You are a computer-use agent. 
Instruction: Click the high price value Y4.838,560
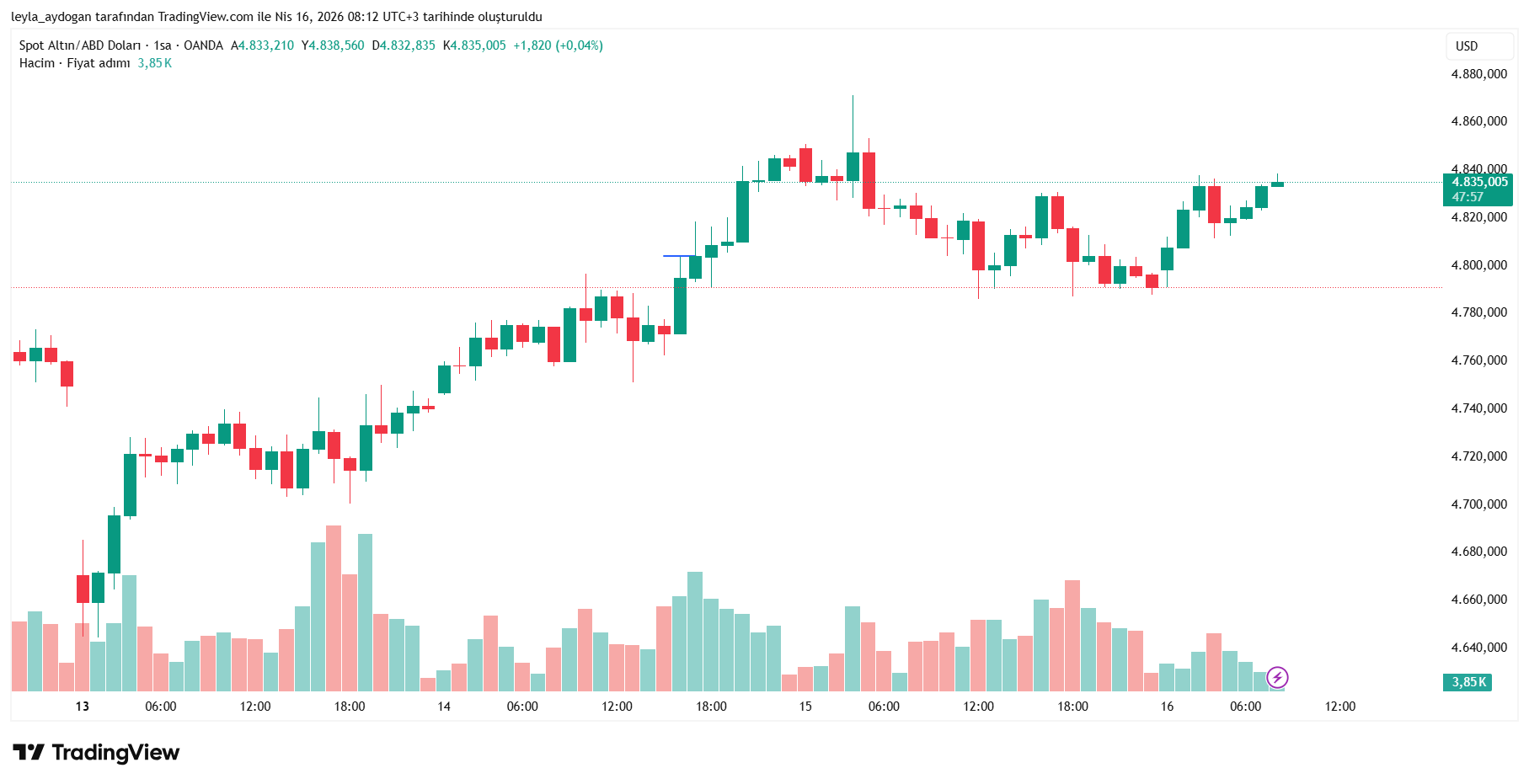[334, 45]
